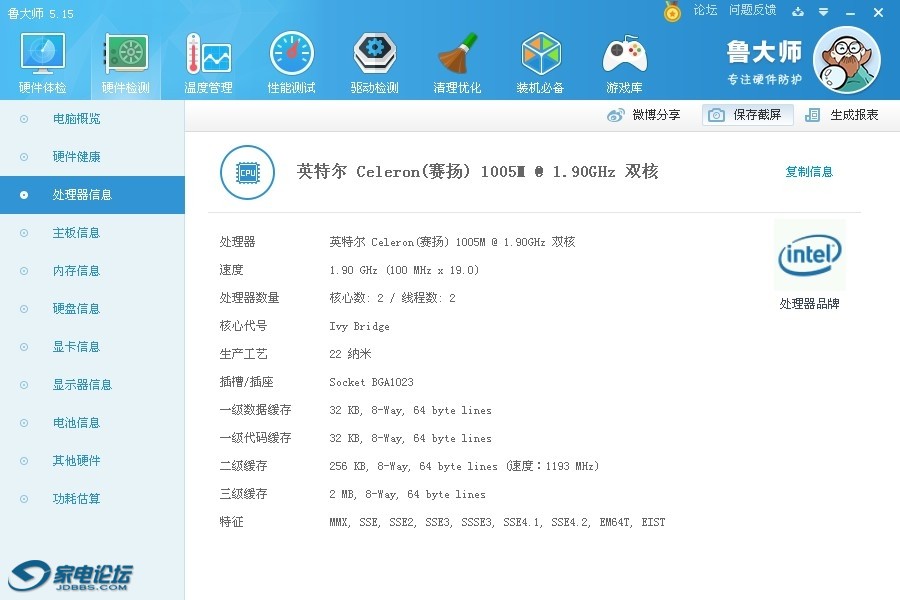Screen dimensions: 900x600
Task: Click the 三级缓存 value '2 MB, 8-Way'
Action: click(x=408, y=494)
